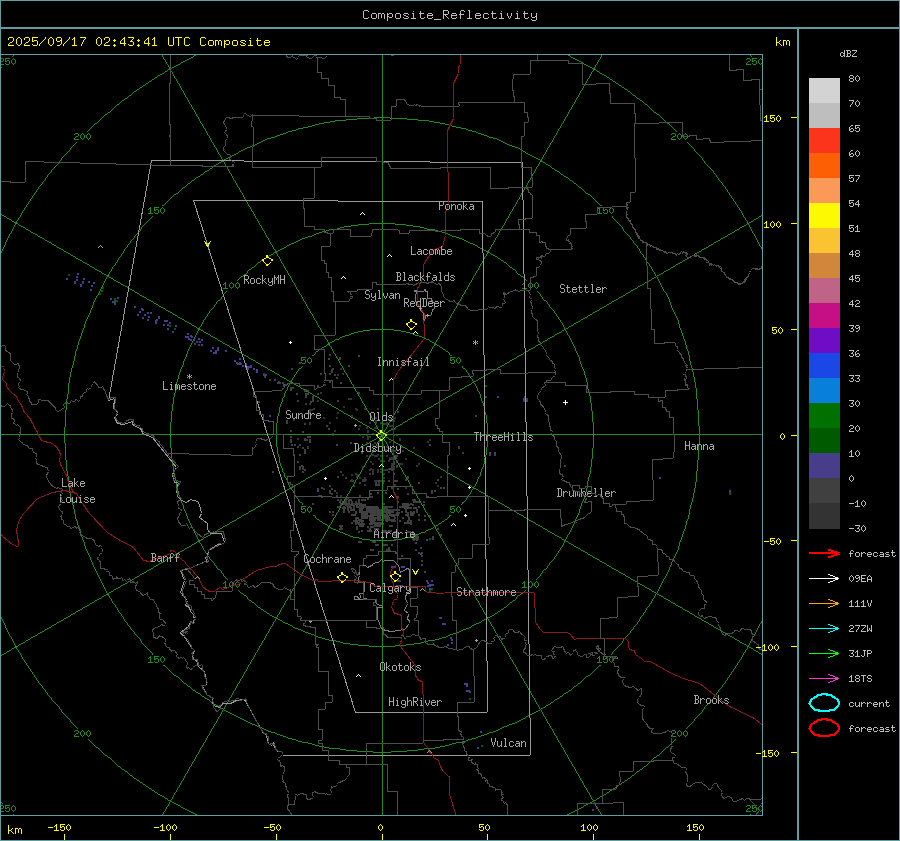Select the magenta 18TS arrow in legend
Viewport: 900px width, 841px height.
824,678
